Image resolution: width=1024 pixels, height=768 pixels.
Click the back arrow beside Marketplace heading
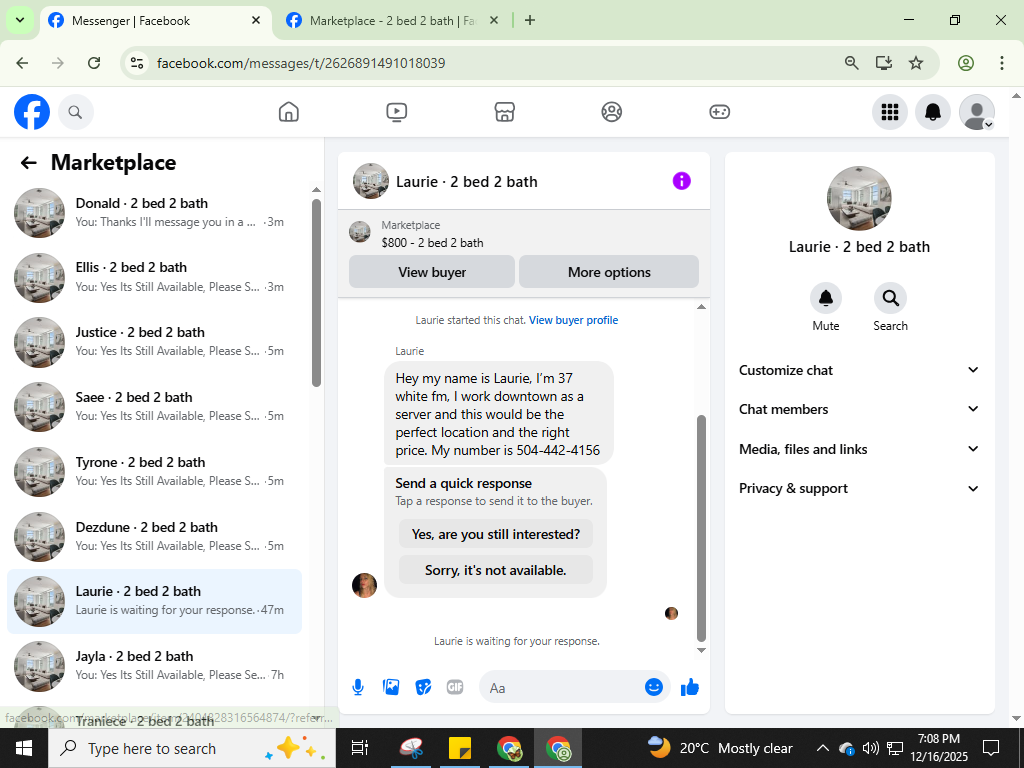28,163
